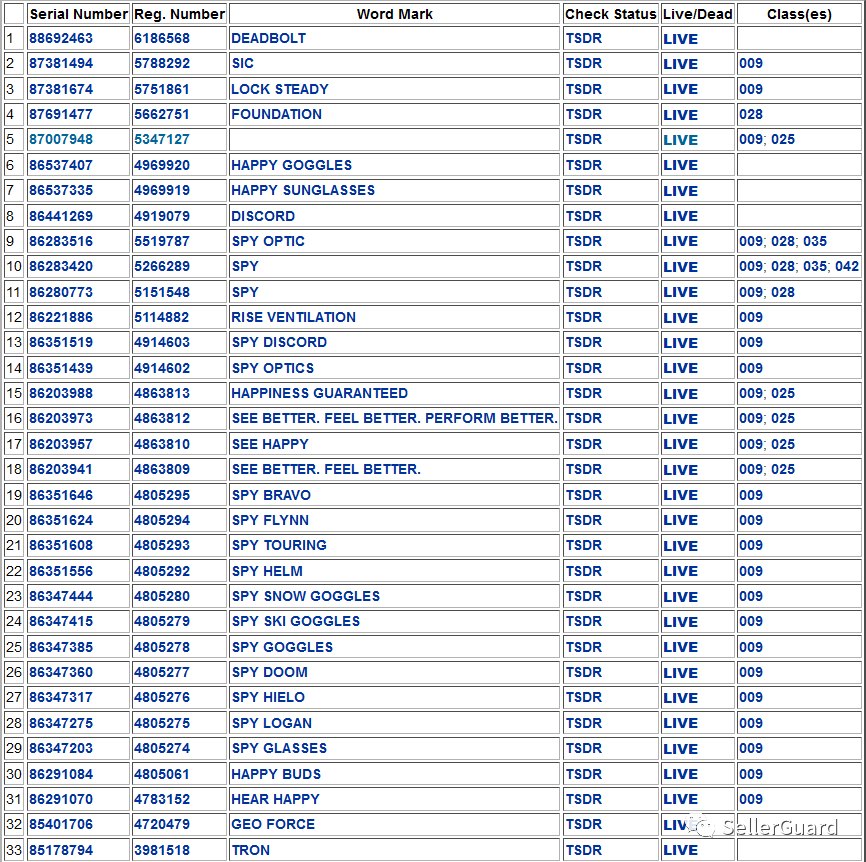Open HAPPINESS GUARANTEED word mark

point(319,393)
